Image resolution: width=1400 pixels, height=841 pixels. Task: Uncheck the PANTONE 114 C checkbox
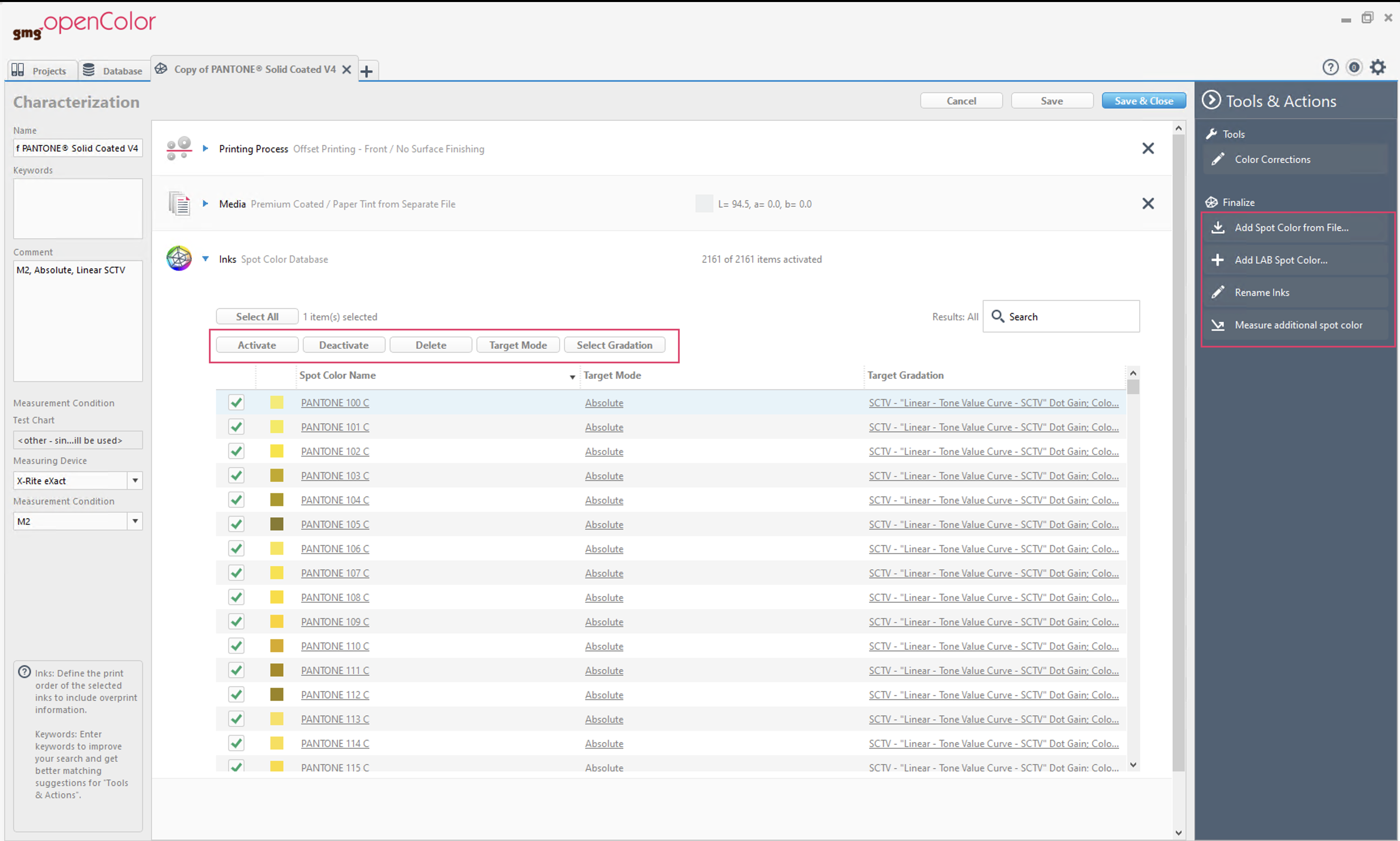pyautogui.click(x=236, y=744)
